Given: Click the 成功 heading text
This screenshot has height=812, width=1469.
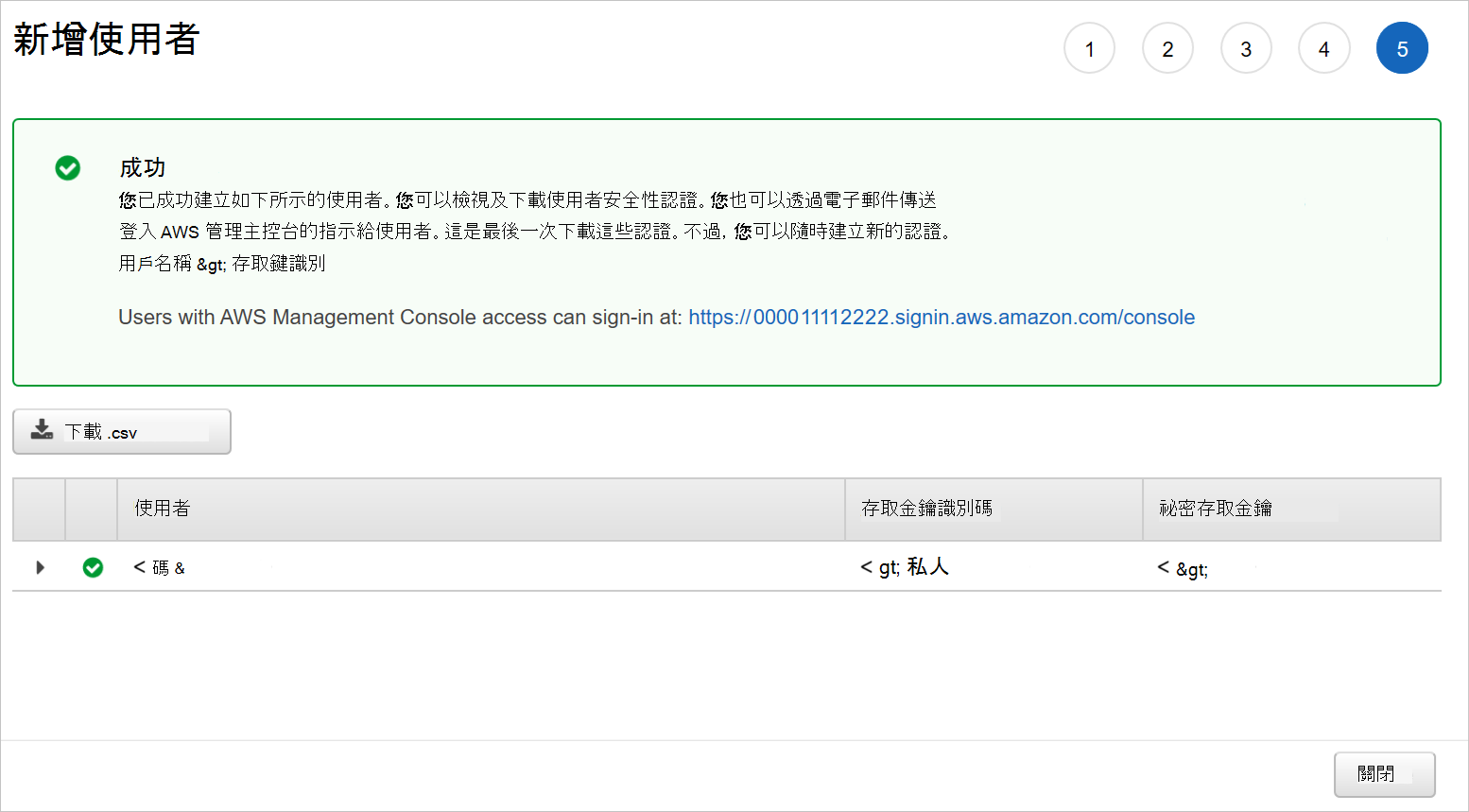Looking at the screenshot, I should click(143, 168).
